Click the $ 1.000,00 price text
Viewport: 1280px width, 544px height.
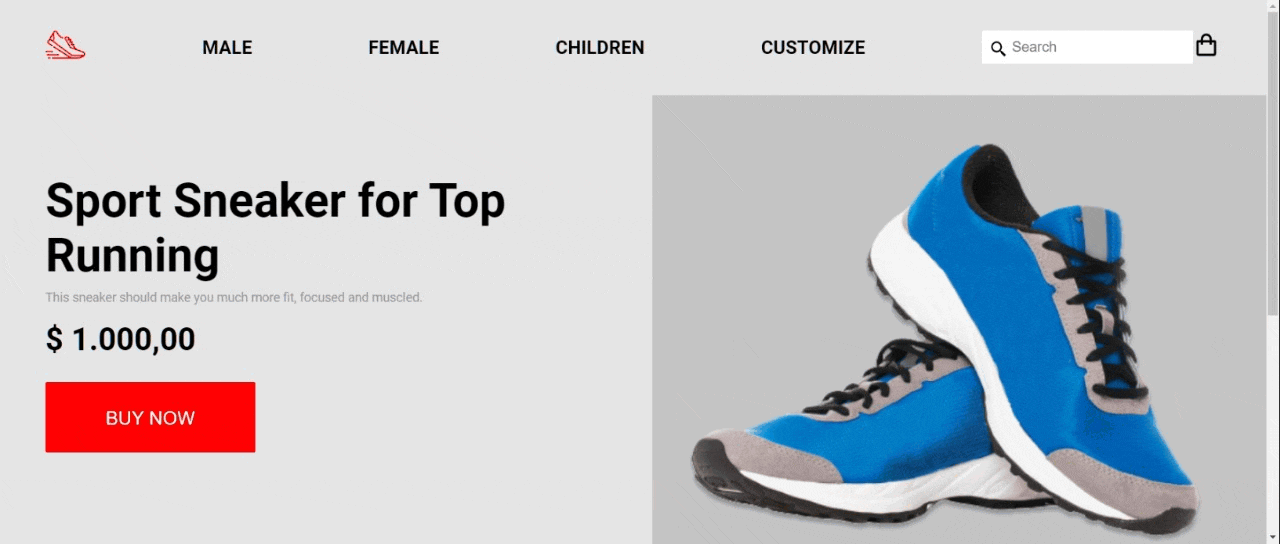pyautogui.click(x=120, y=339)
